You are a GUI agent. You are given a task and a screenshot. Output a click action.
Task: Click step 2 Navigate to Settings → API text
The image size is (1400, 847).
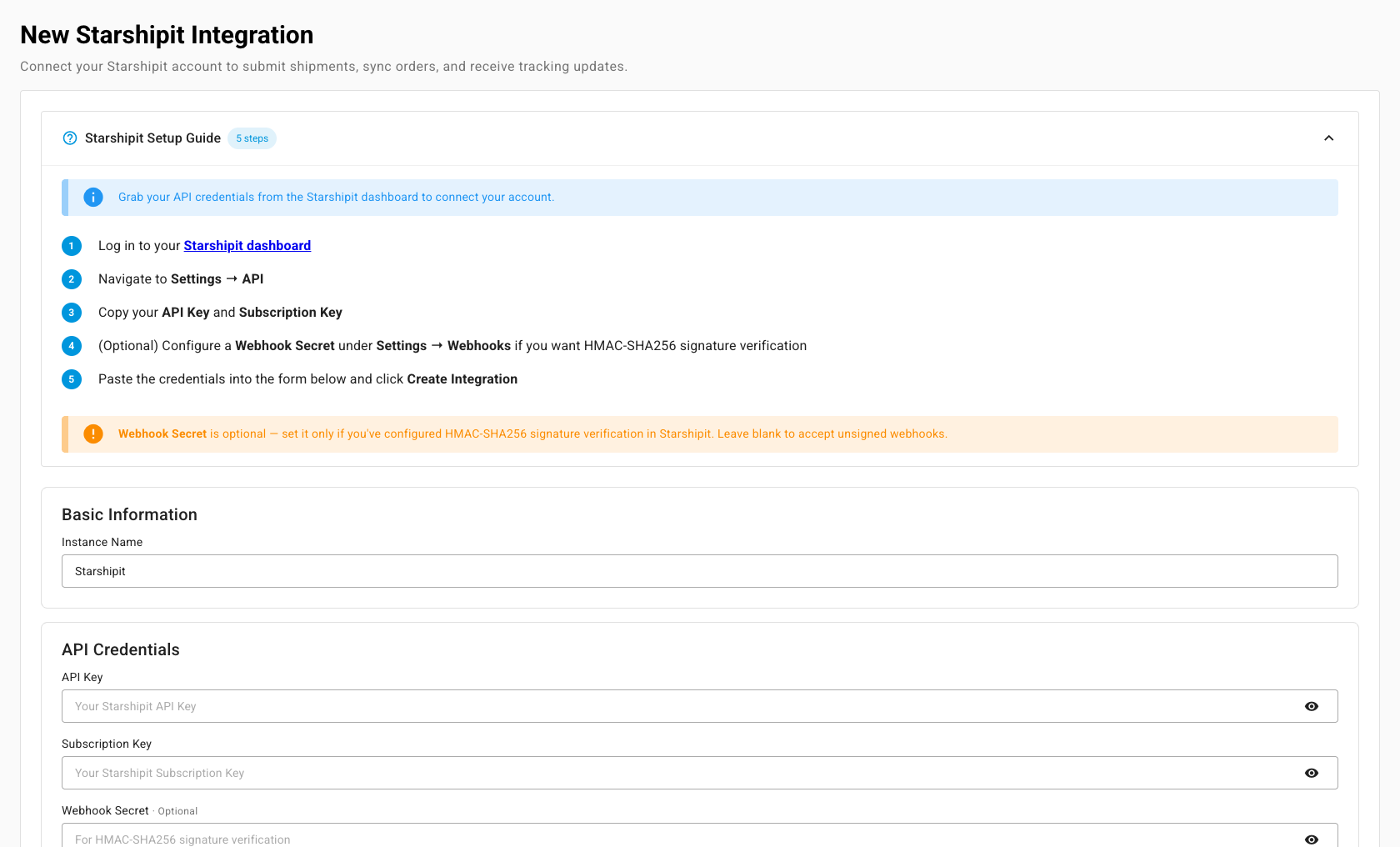pyautogui.click(x=181, y=279)
